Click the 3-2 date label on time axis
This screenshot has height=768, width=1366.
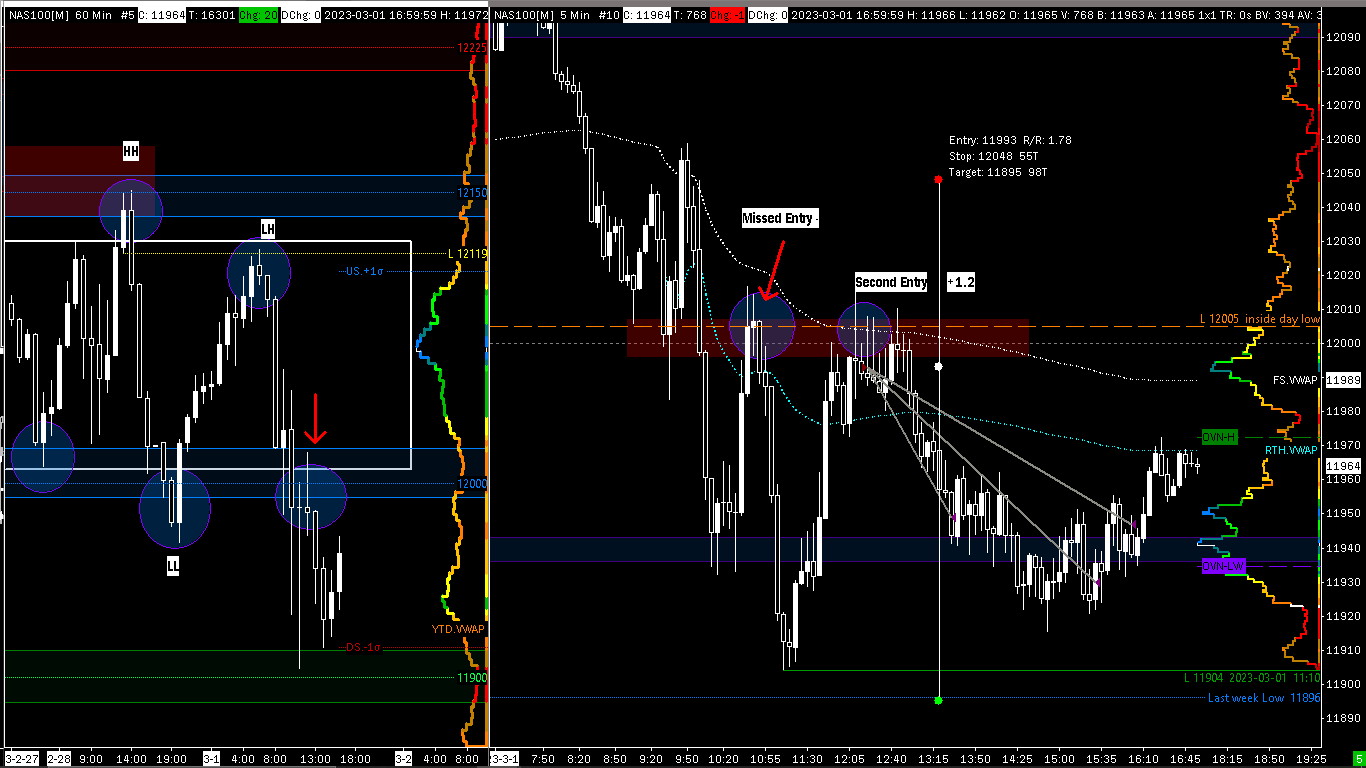tap(404, 759)
